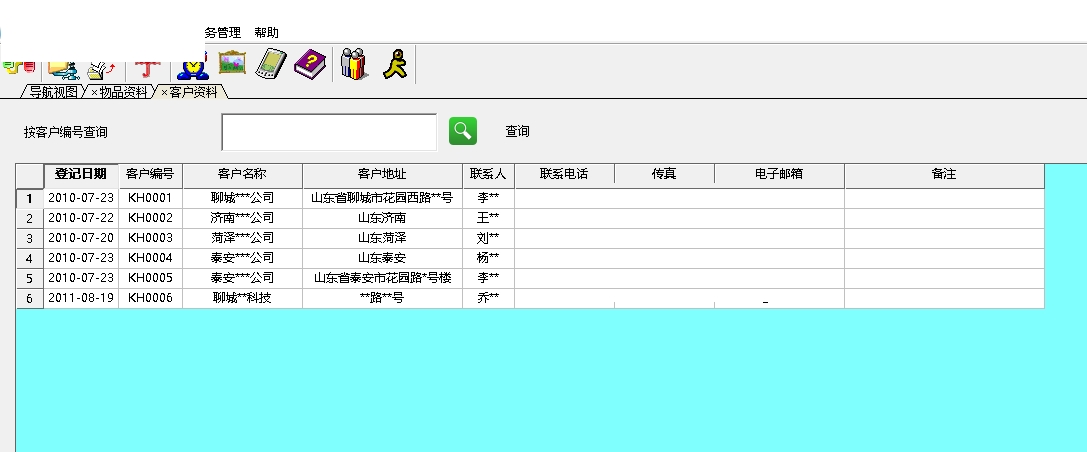1087x452 pixels.
Task: Click the 2010-07-22 date cell
Action: pyautogui.click(x=81, y=218)
